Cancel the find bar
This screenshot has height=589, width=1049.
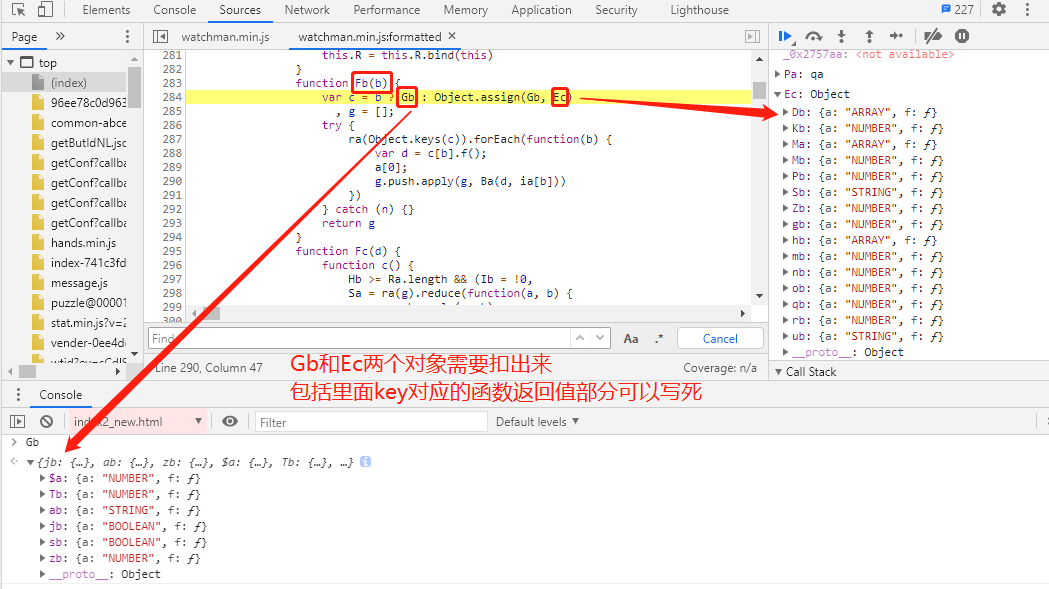click(x=720, y=339)
